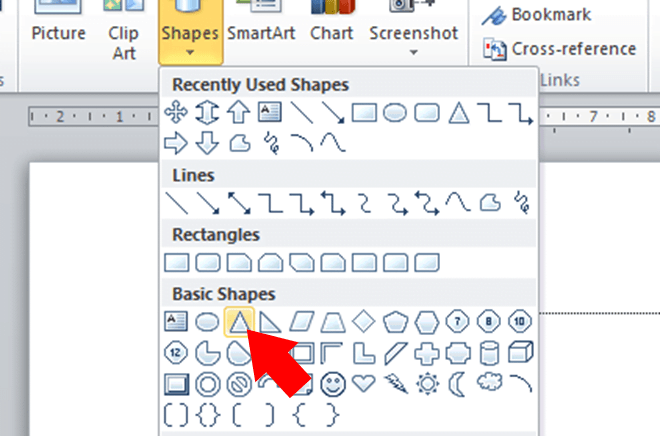Select the Sun shape
This screenshot has height=436, width=660.
[427, 382]
